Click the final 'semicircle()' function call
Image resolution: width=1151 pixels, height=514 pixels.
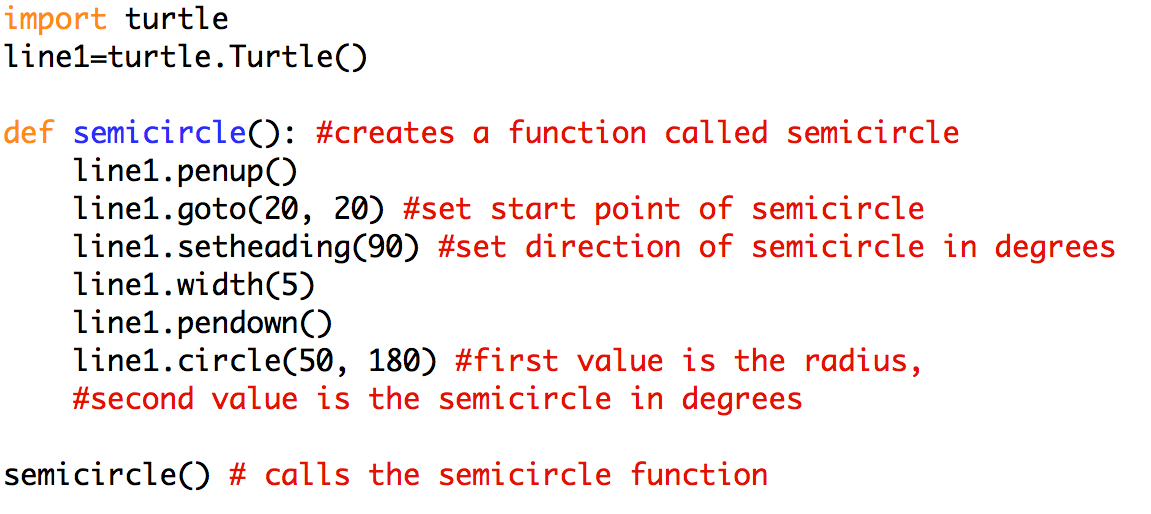click(107, 475)
